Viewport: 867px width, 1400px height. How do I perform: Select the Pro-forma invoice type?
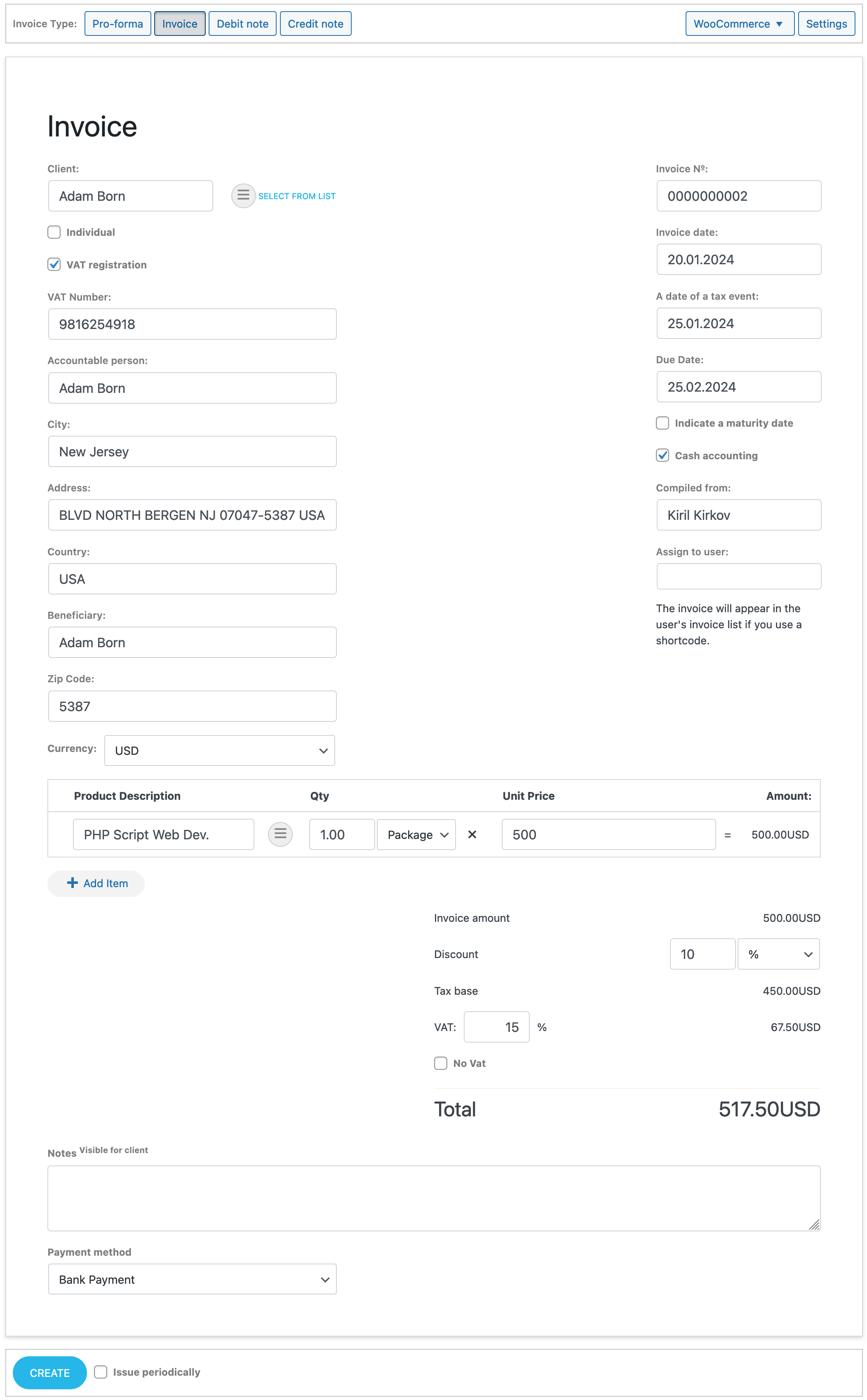pos(117,23)
